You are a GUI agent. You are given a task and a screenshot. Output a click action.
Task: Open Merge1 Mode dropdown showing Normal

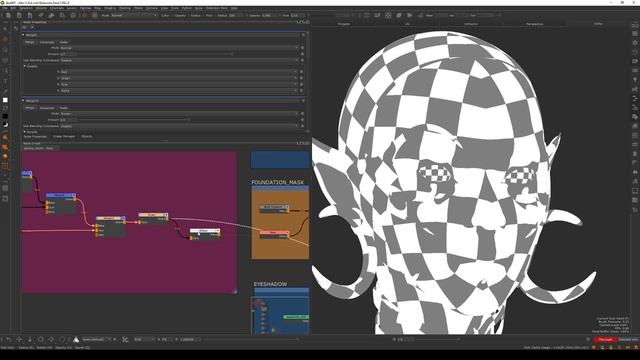179,48
